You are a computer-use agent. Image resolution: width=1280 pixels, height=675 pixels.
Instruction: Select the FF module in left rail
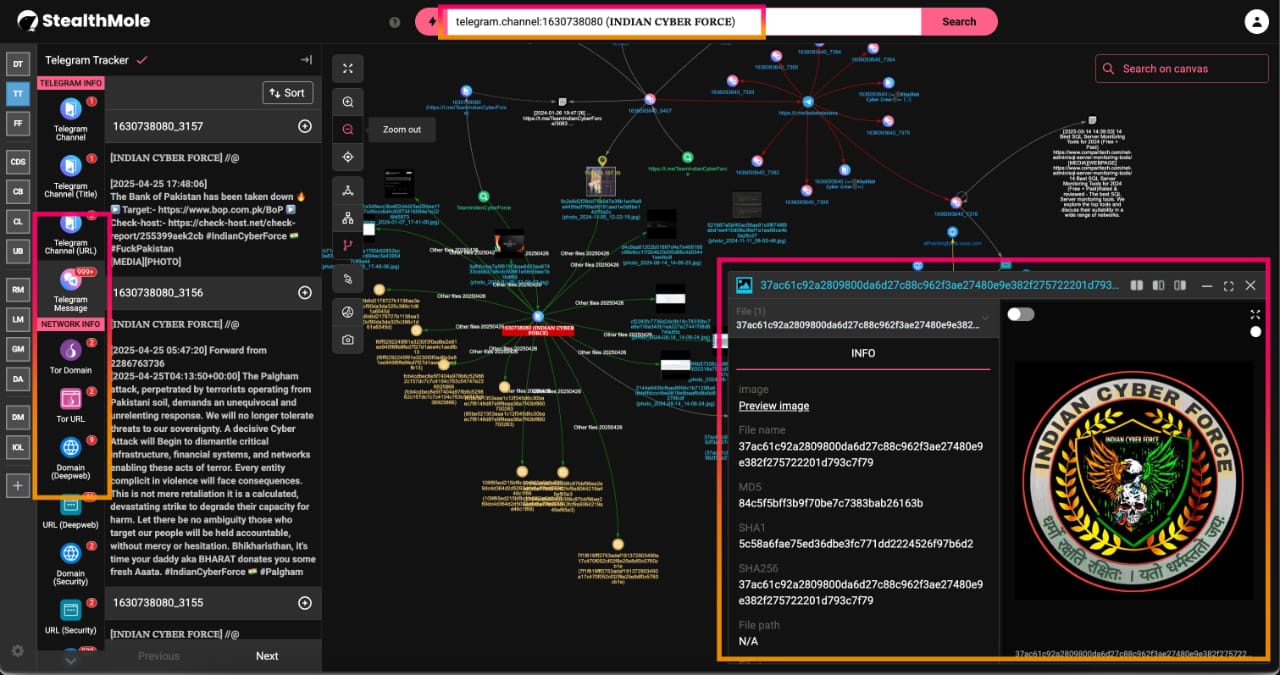click(x=18, y=123)
